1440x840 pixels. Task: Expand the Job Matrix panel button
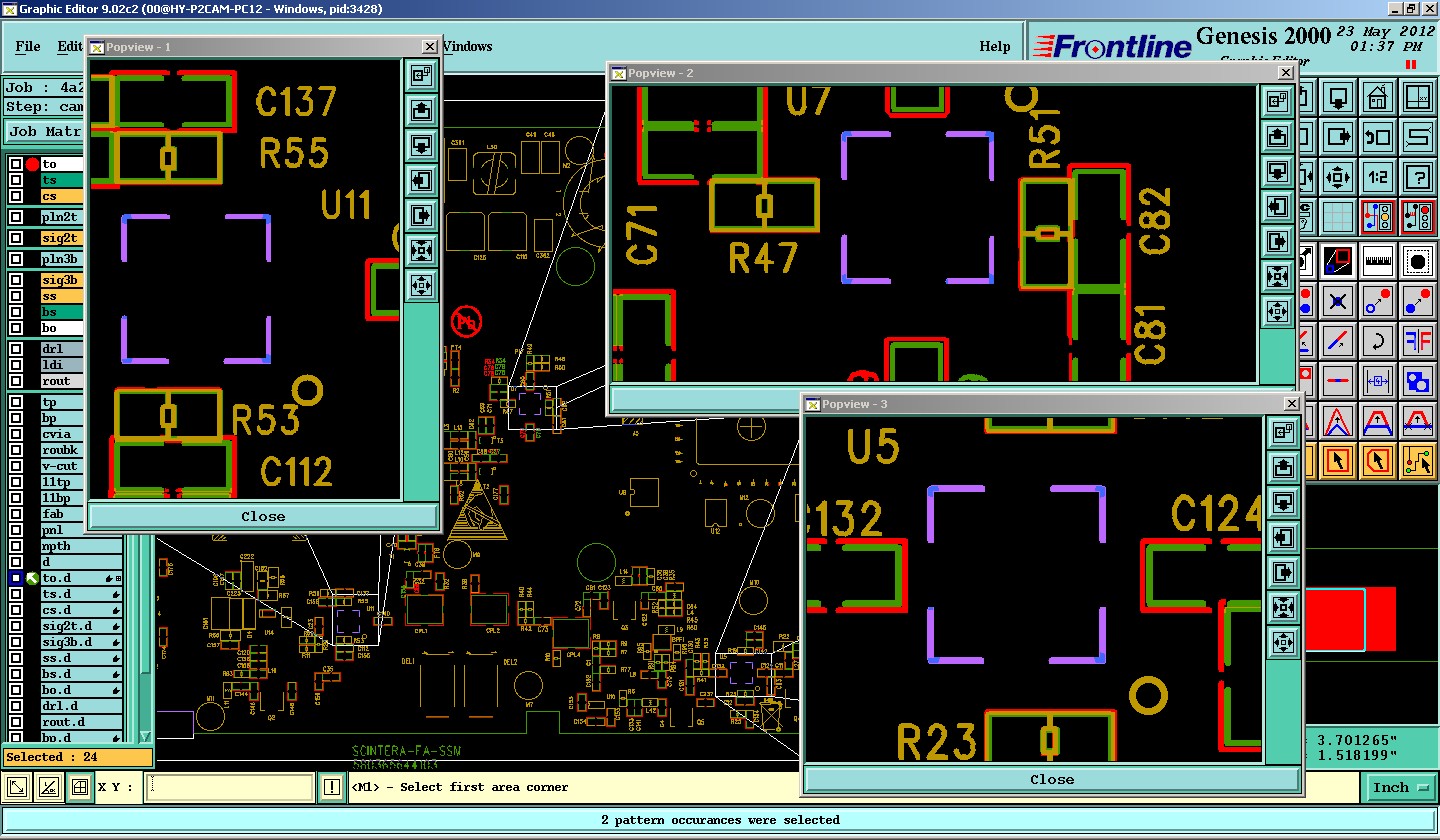coord(45,131)
